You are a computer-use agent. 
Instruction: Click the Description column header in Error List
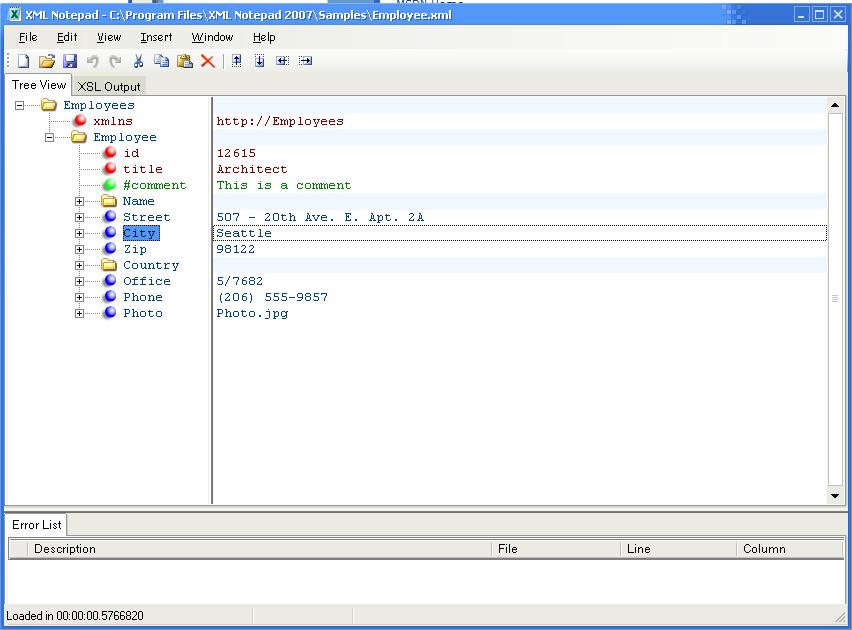pos(65,549)
